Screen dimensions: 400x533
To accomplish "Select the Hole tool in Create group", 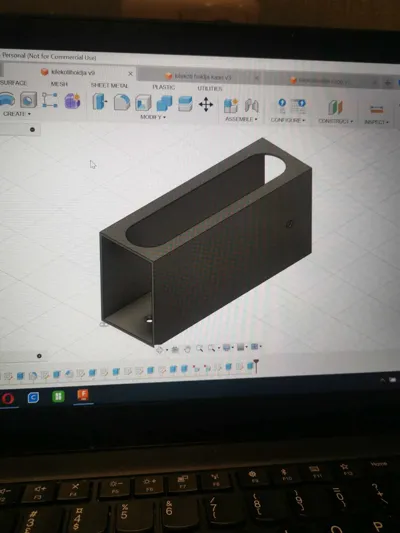I will pos(28,100).
